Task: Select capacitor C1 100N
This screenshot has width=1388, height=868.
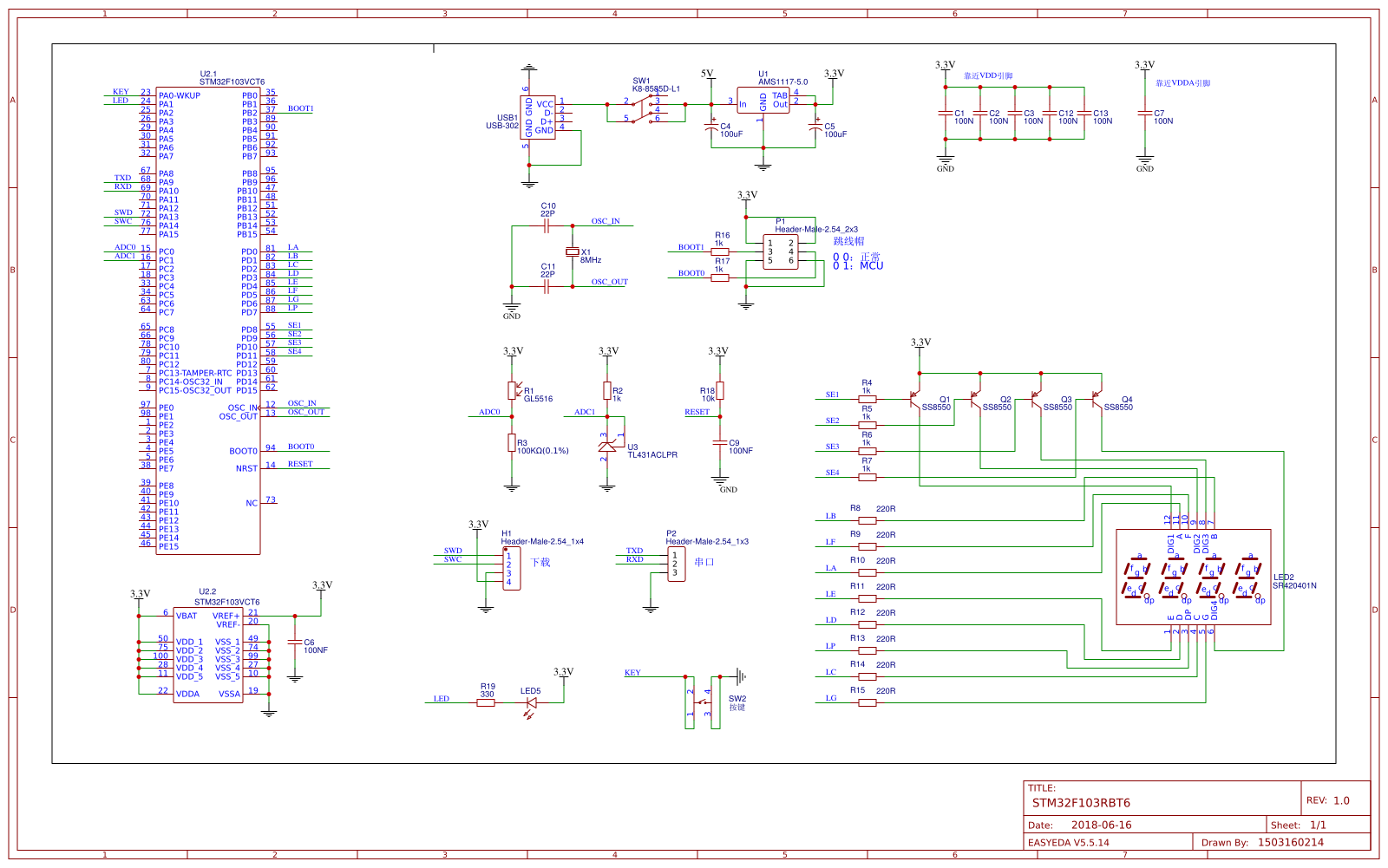Action: click(x=946, y=113)
